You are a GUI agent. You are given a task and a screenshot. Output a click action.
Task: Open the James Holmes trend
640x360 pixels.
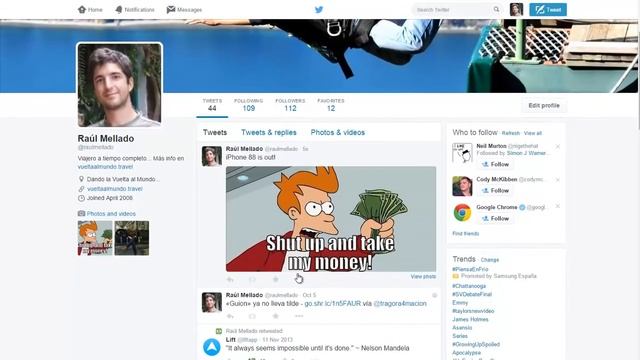click(470, 320)
